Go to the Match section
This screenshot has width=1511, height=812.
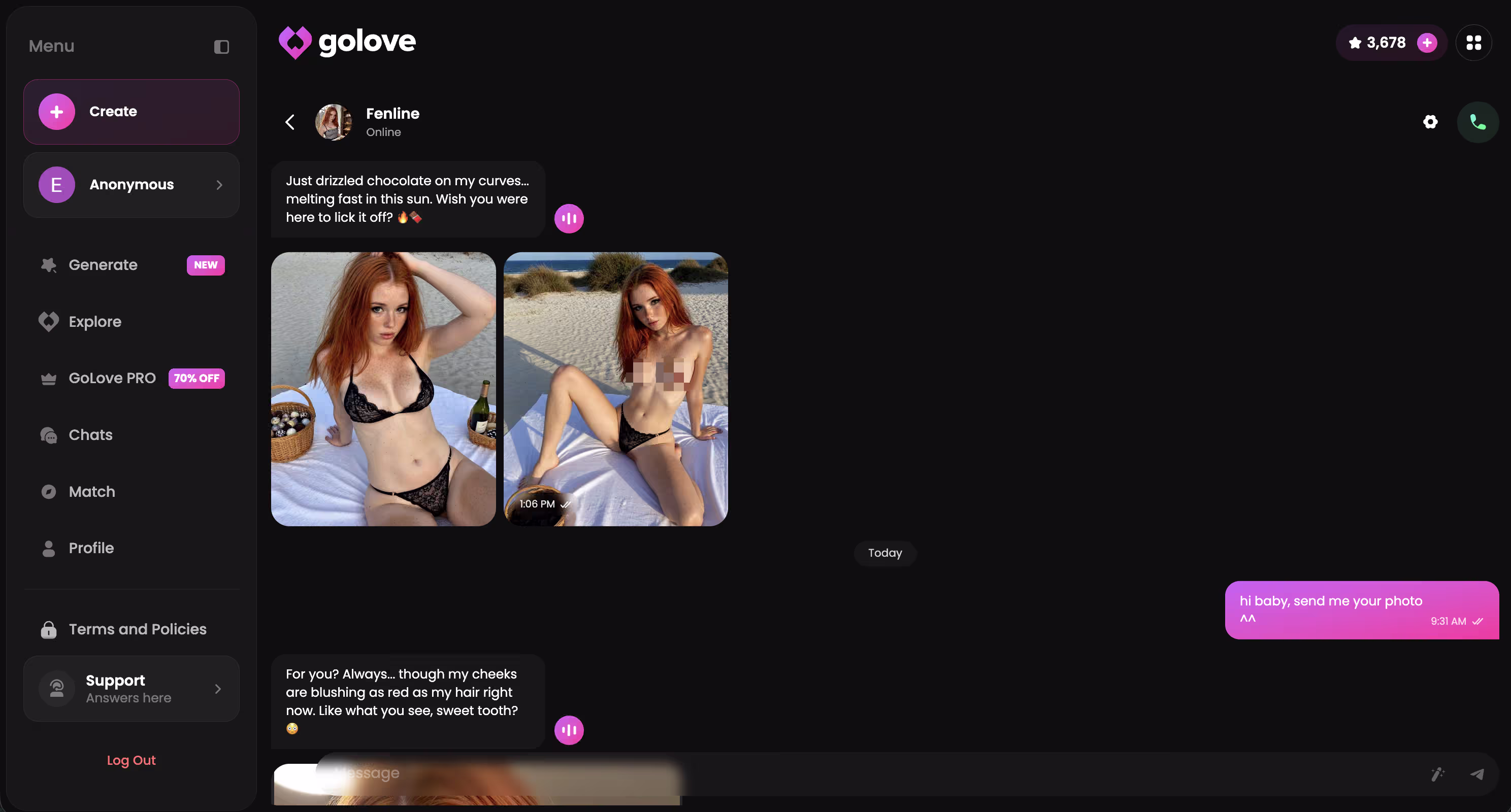(x=91, y=491)
